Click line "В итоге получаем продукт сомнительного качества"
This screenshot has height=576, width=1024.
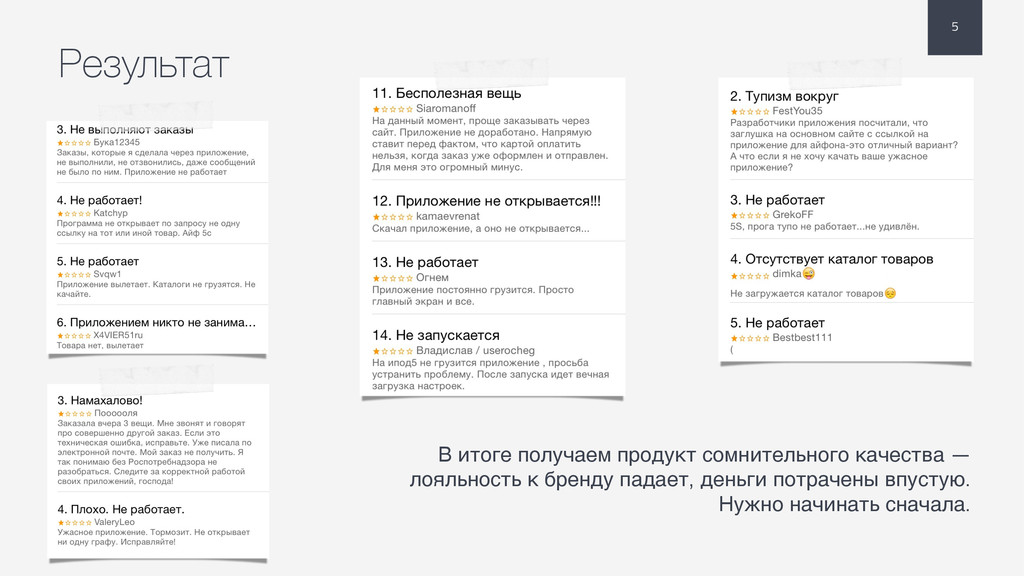pyautogui.click(x=691, y=455)
